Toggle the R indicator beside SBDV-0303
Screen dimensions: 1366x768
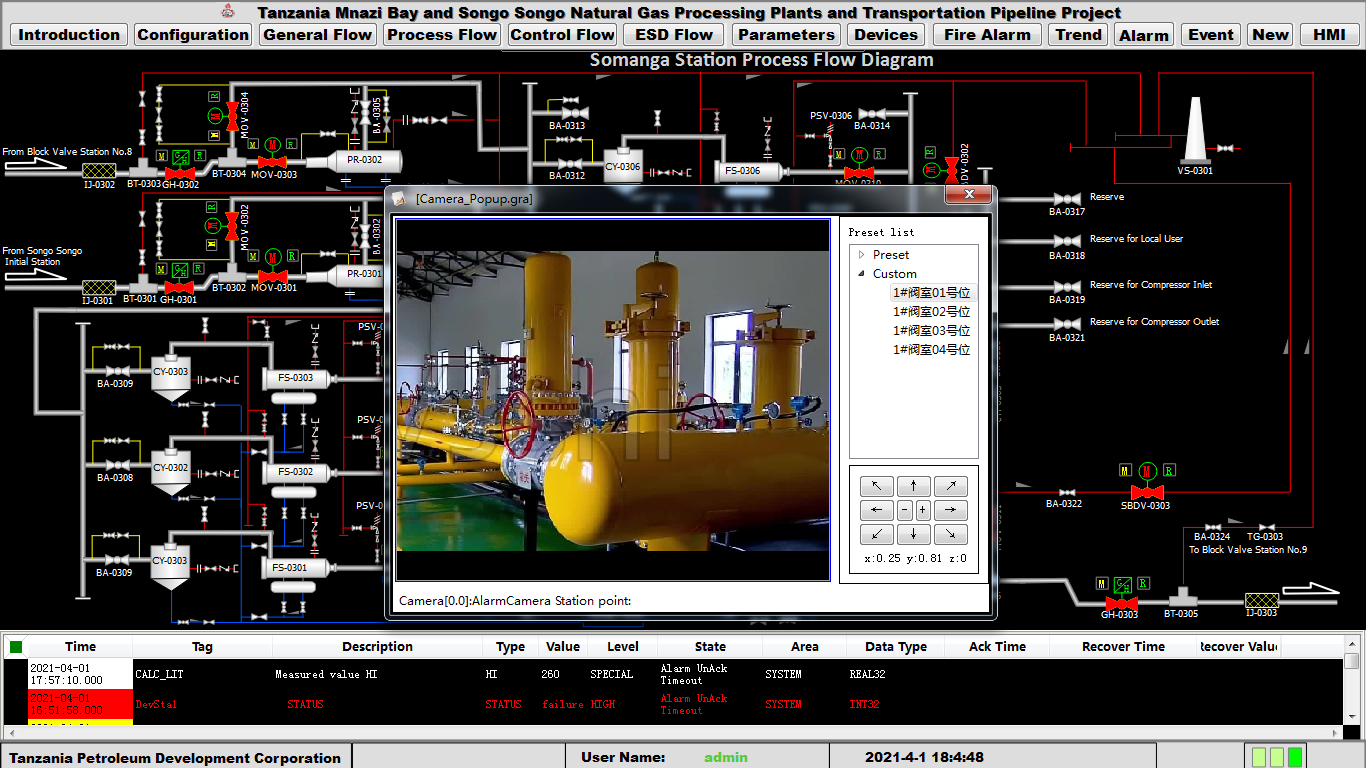(1169, 470)
